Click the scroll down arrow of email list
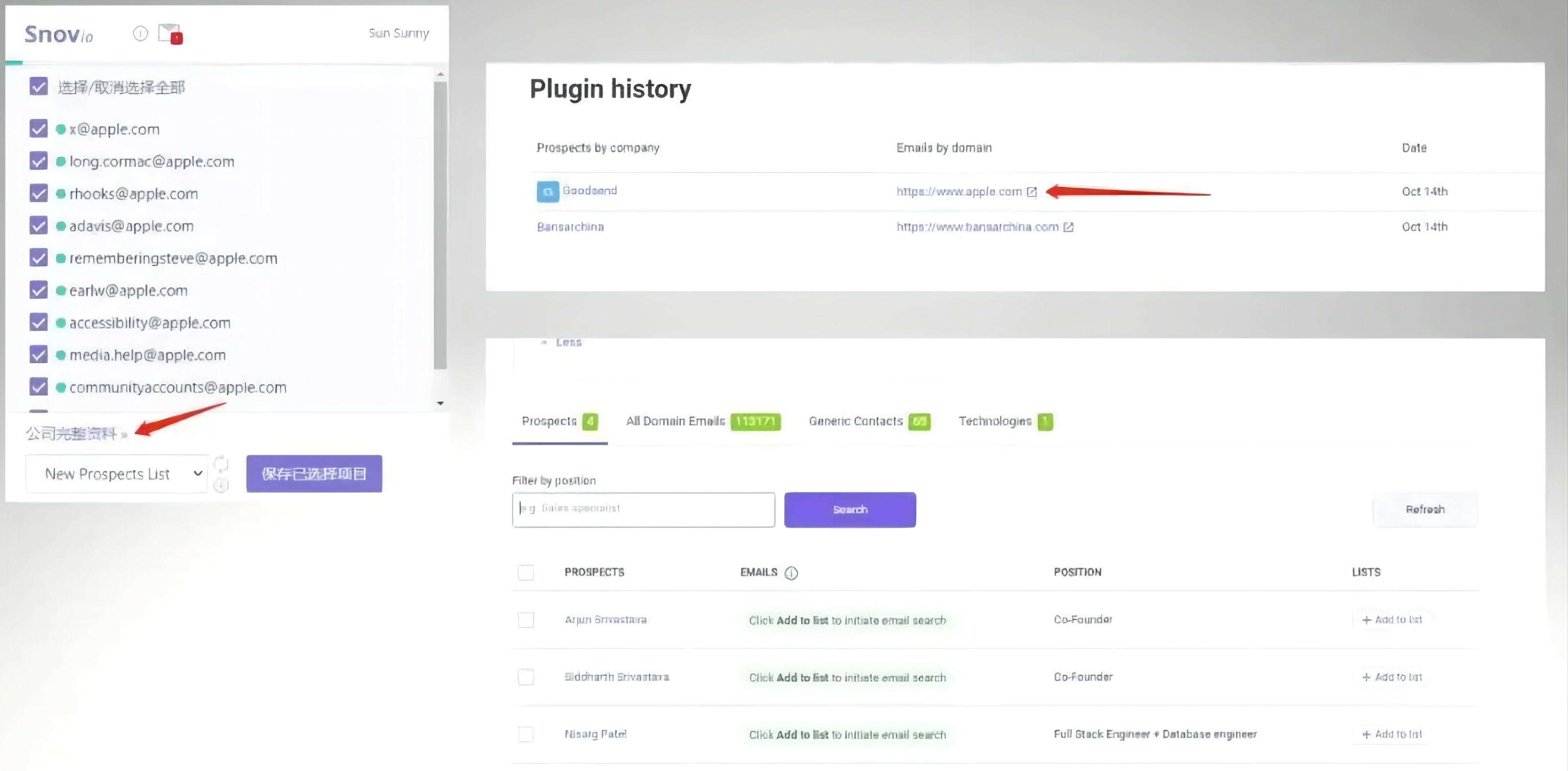Image resolution: width=1568 pixels, height=771 pixels. point(440,403)
